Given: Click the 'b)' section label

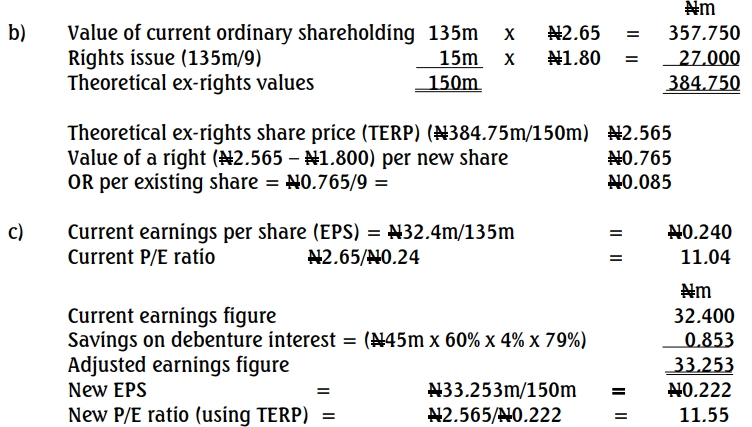Looking at the screenshot, I should pos(16,33).
